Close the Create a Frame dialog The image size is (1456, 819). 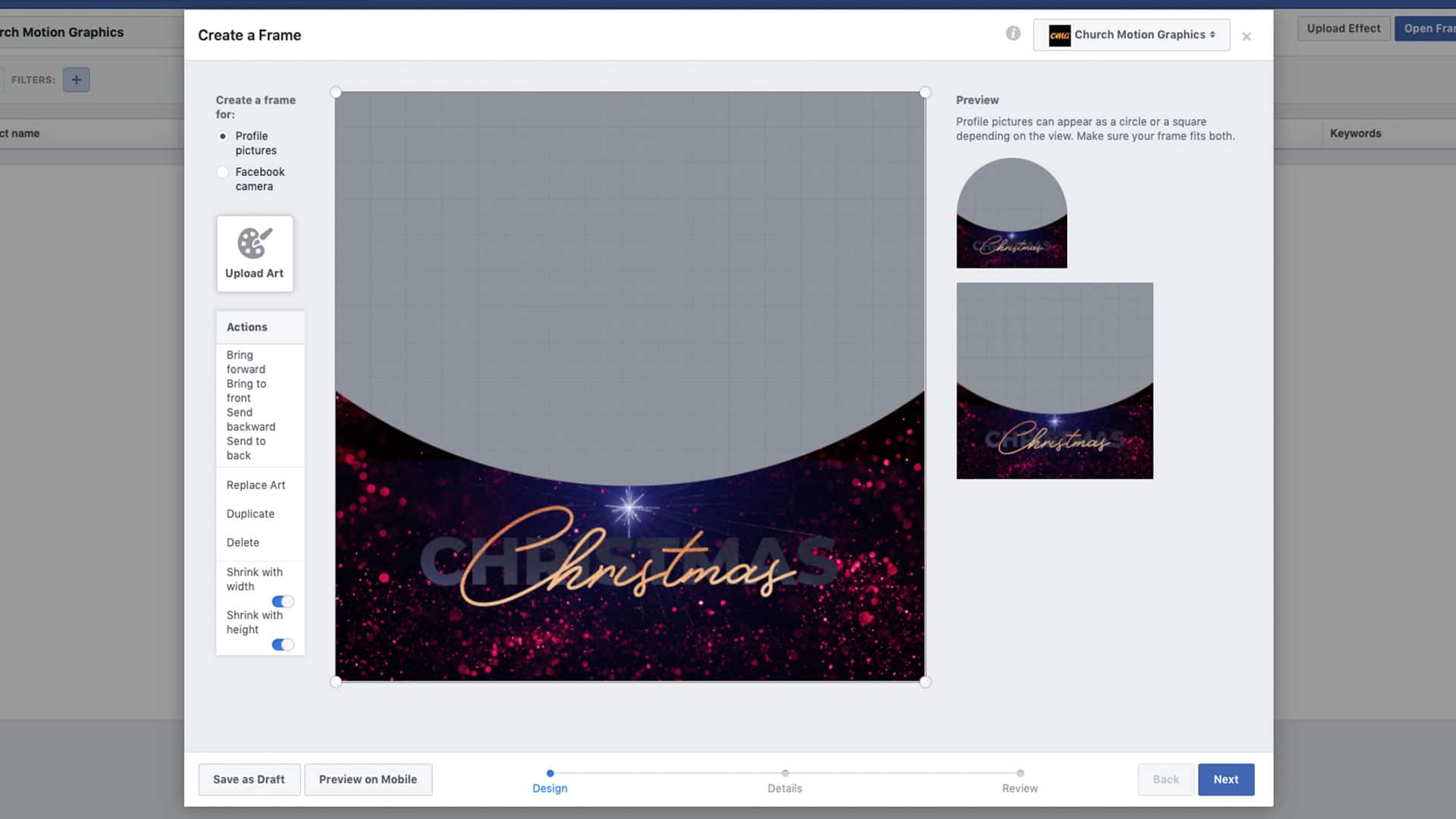1247,36
